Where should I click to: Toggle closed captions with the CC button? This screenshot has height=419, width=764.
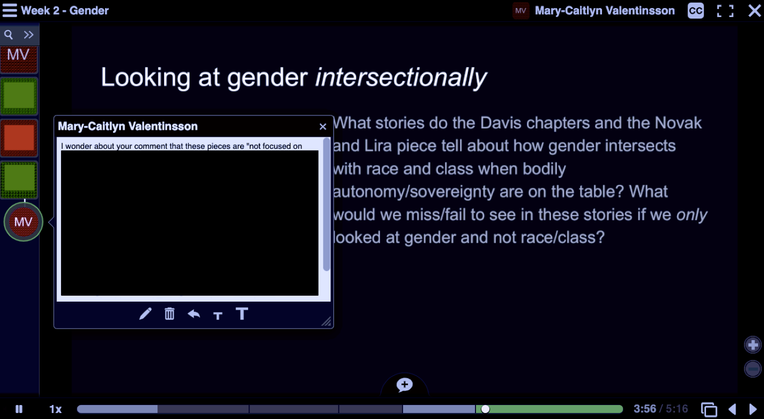coord(695,11)
